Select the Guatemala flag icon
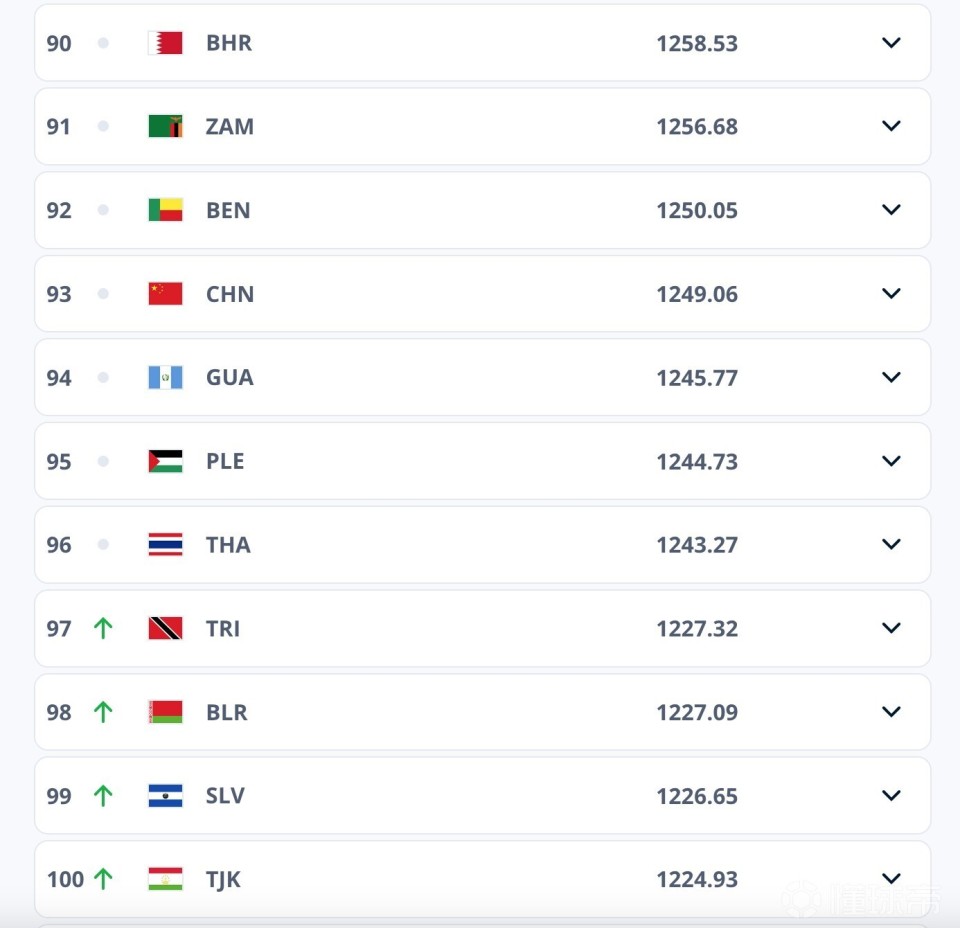The image size is (960, 928). (165, 377)
